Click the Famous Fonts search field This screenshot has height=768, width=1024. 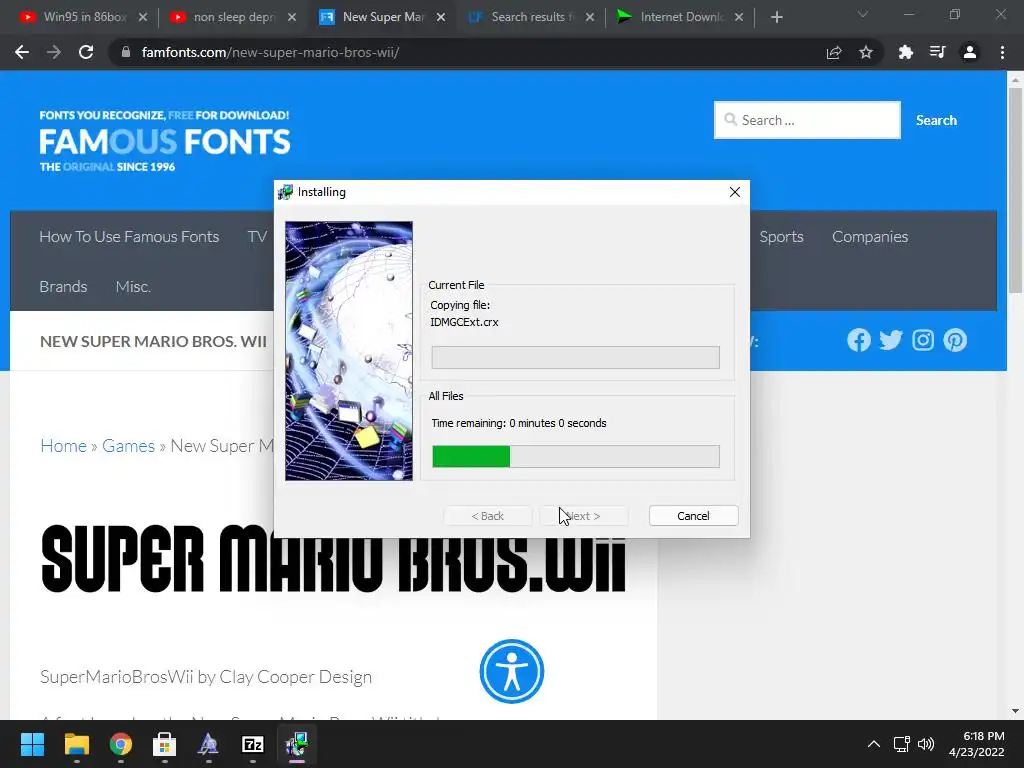tap(807, 120)
